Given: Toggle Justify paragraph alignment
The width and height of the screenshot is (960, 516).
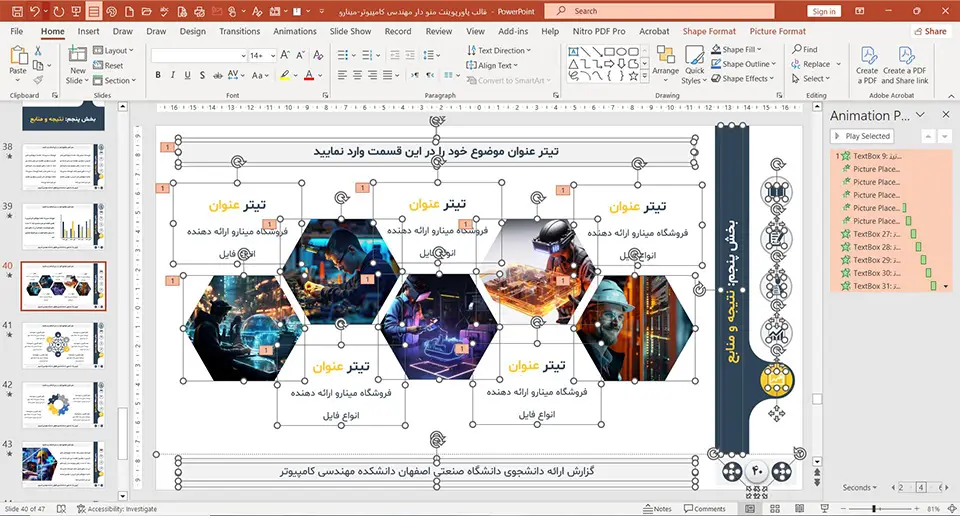Looking at the screenshot, I should [x=388, y=75].
